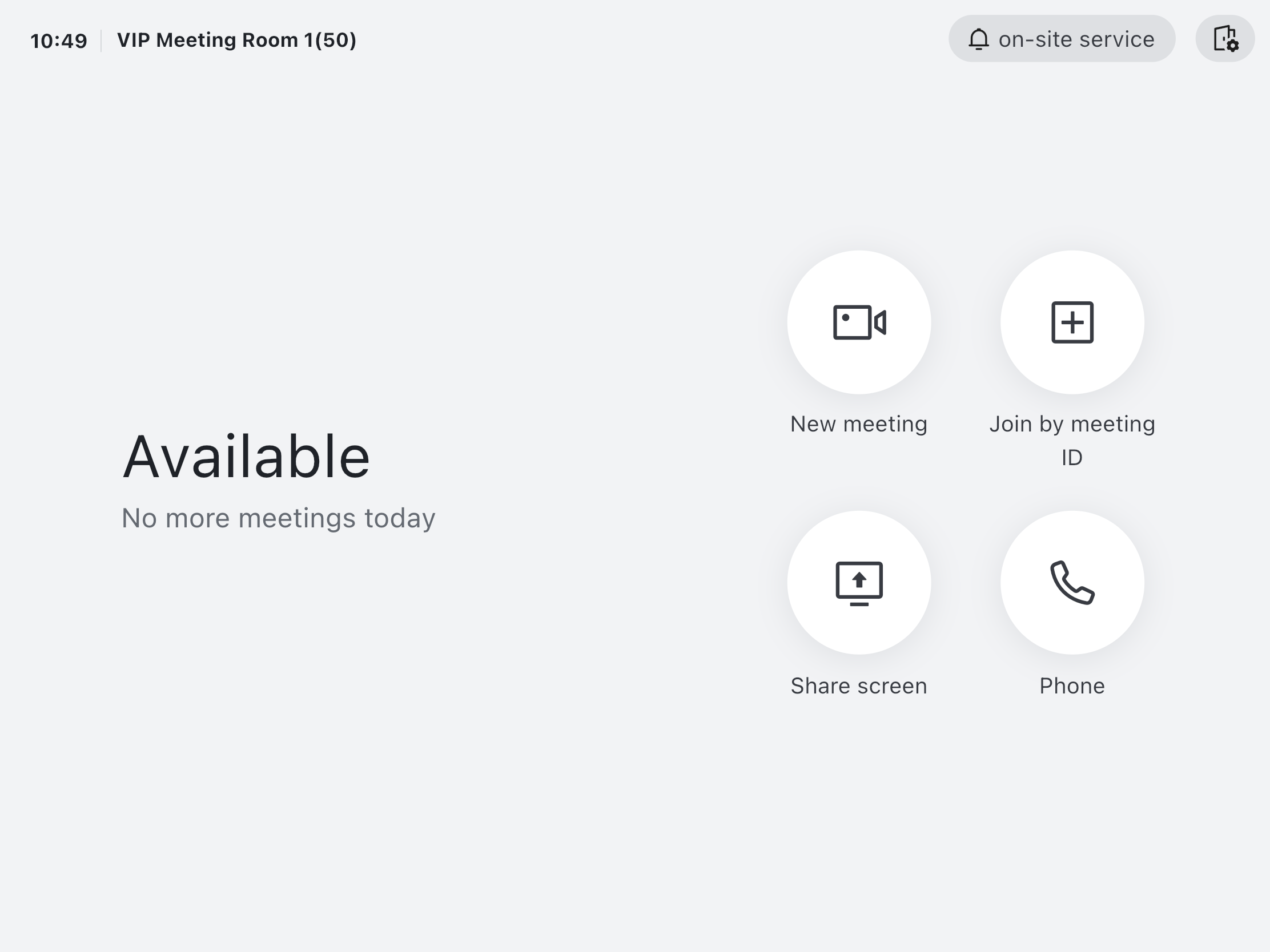The width and height of the screenshot is (1270, 952).
Task: Tap the Phone handset icon
Action: [x=1072, y=583]
